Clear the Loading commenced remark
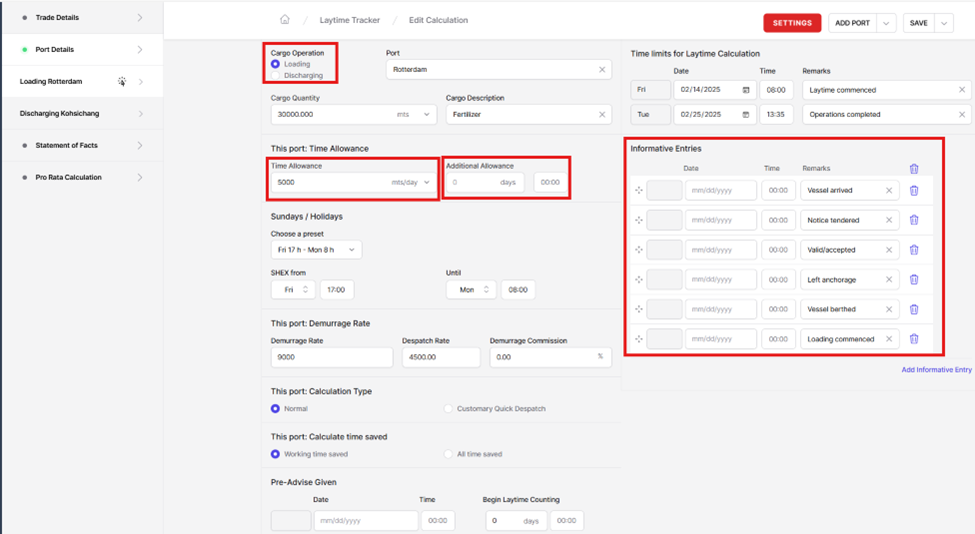This screenshot has height=534, width=975. tap(889, 339)
